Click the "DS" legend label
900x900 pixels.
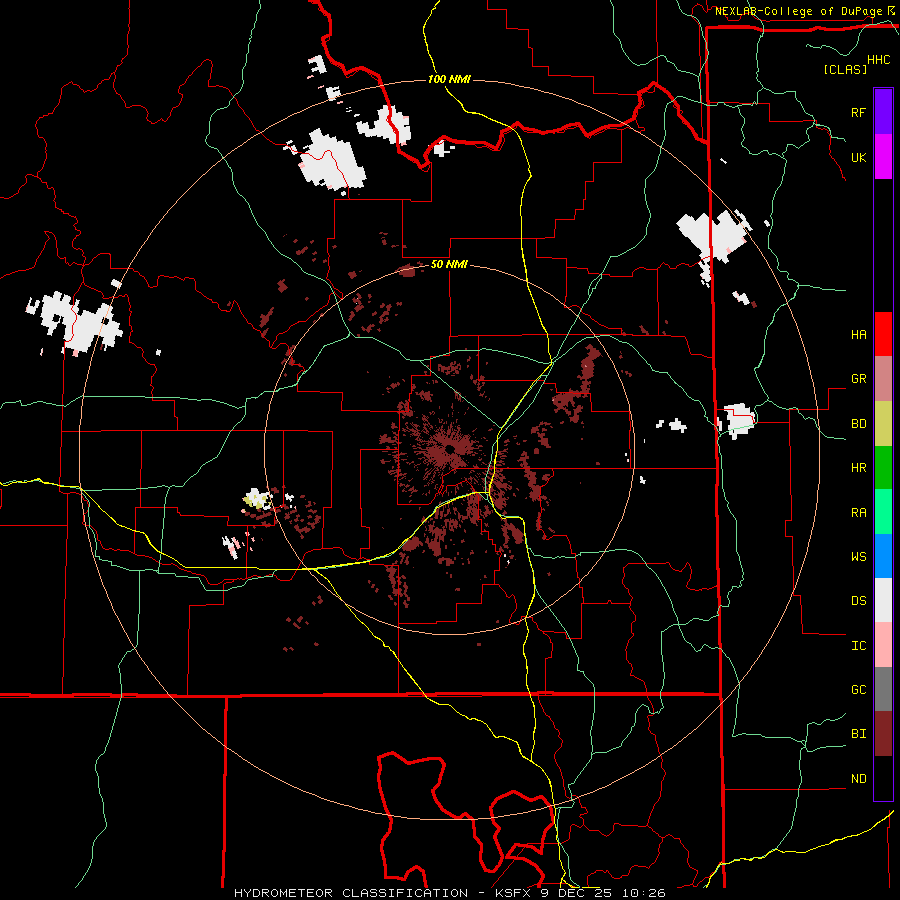point(858,600)
